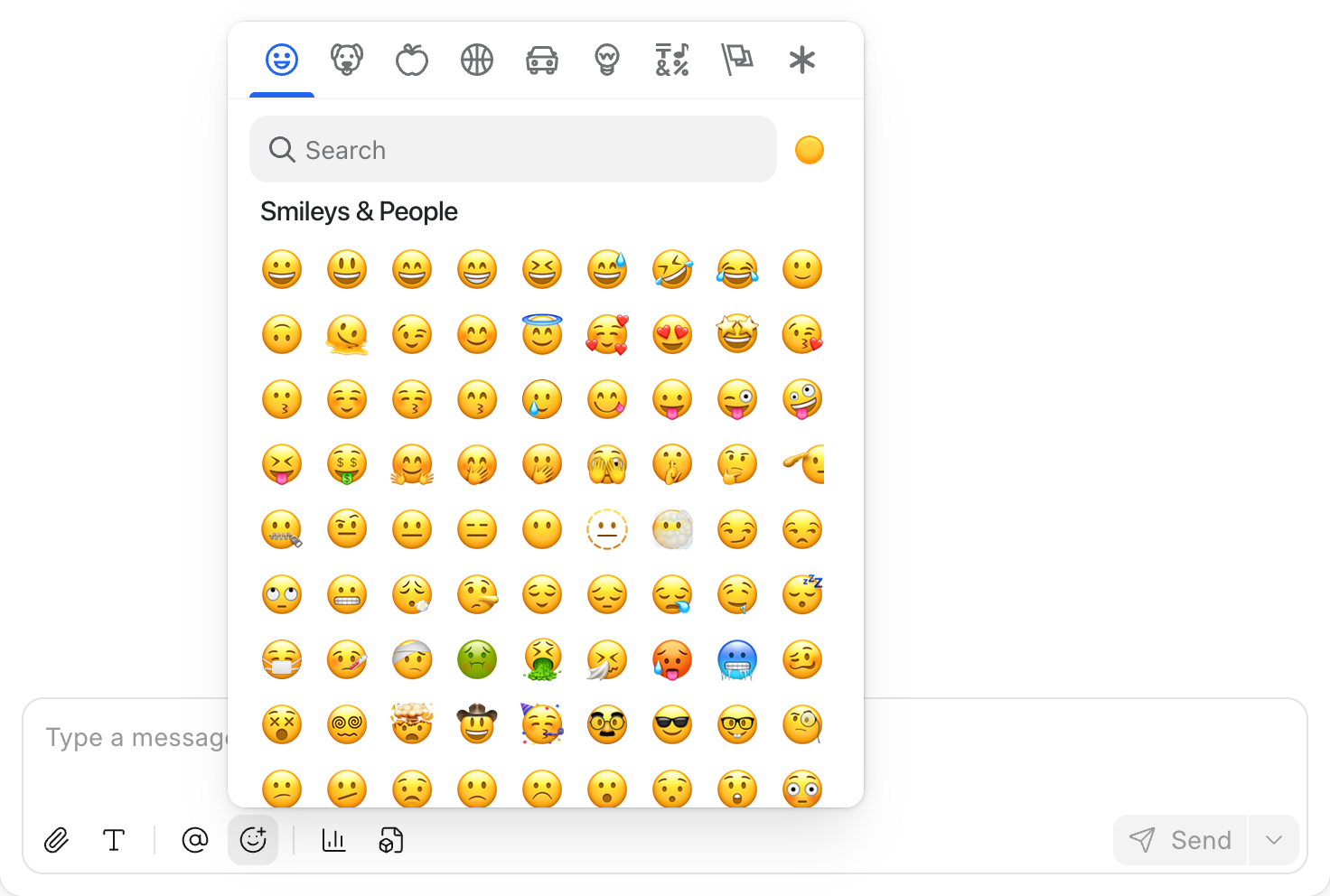This screenshot has width=1330, height=896.
Task: Open the Objects lightbulb tab
Action: [607, 60]
